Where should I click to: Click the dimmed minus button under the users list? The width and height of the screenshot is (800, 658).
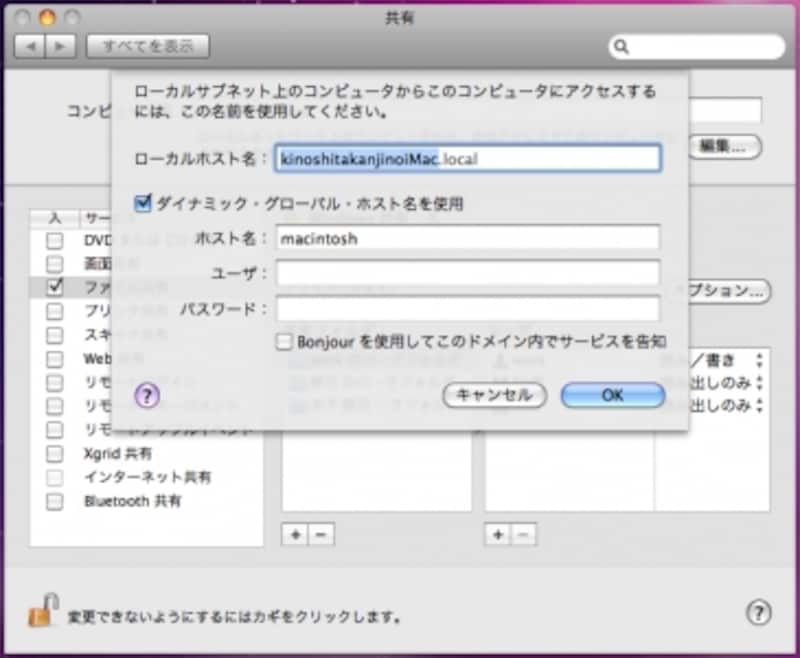[x=523, y=535]
